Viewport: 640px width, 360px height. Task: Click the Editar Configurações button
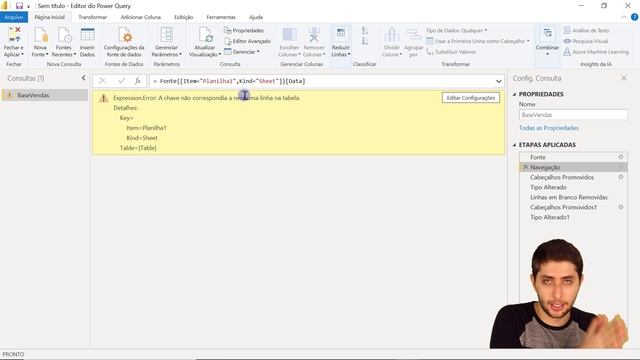coord(471,98)
